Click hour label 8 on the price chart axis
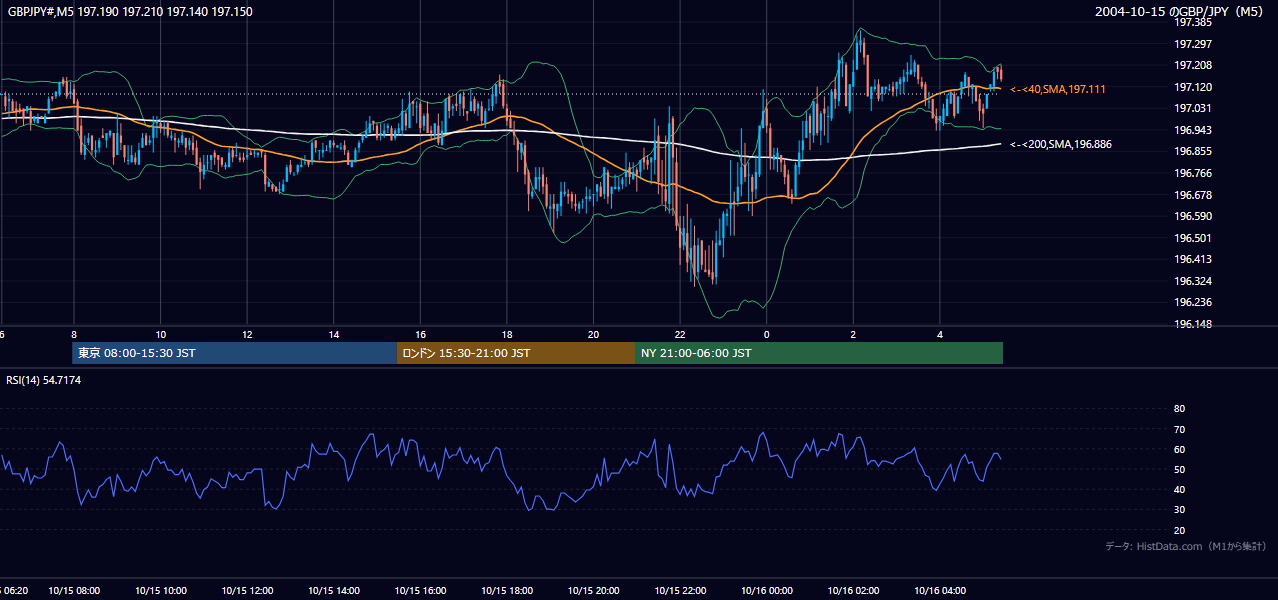This screenshot has height=600, width=1278. [x=74, y=334]
